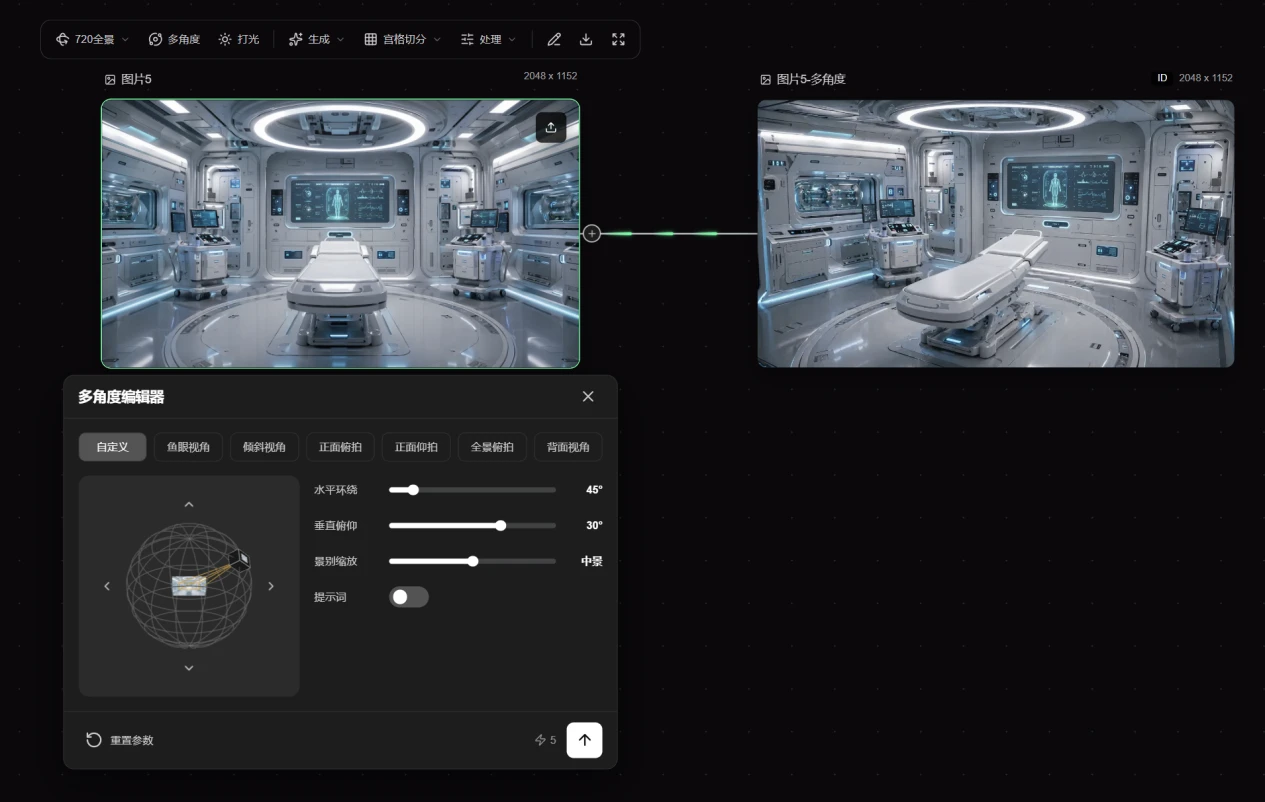The height and width of the screenshot is (802, 1265).
Task: Rotate camera right with sphere's right arrow
Action: click(271, 586)
